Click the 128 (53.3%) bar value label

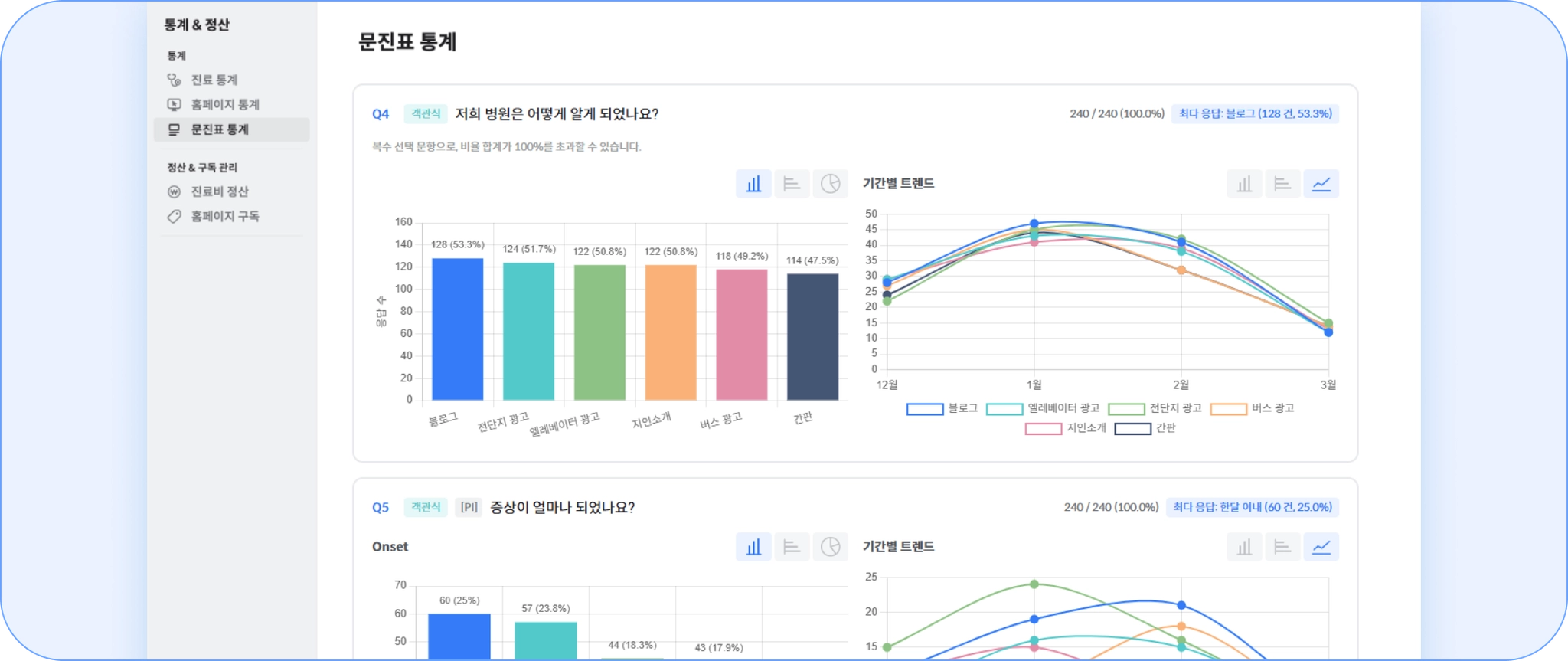(x=458, y=244)
